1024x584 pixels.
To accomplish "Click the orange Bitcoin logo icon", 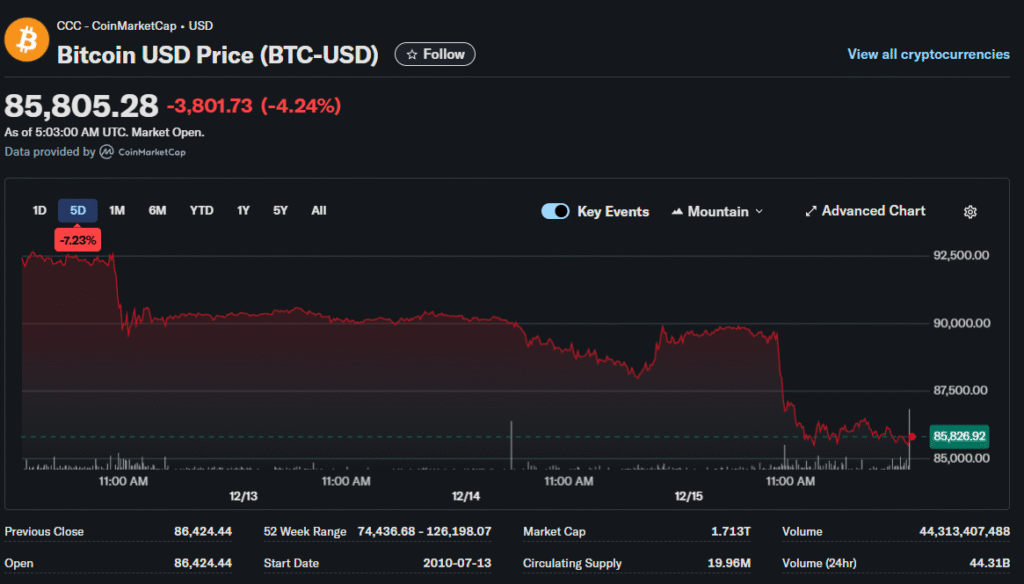I will (x=27, y=39).
